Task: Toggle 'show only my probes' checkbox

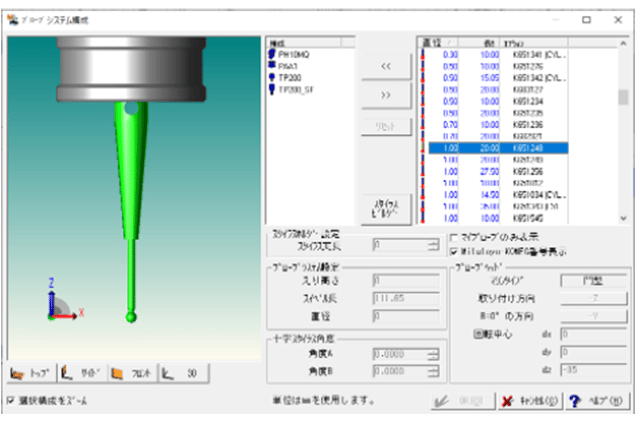Action: click(x=453, y=237)
